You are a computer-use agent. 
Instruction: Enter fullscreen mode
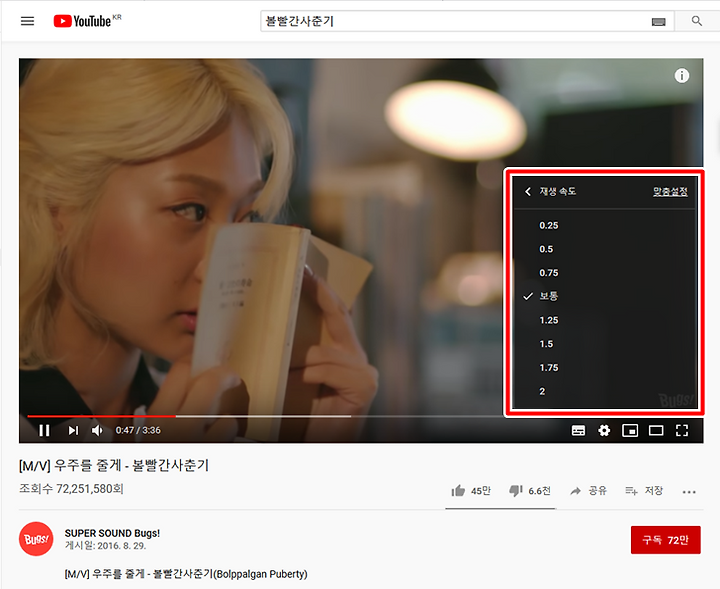[682, 430]
